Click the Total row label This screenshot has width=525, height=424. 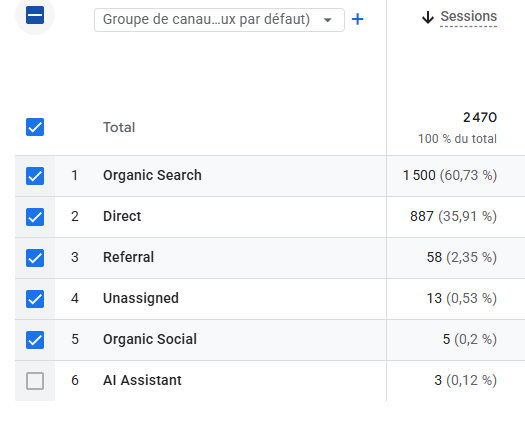pos(119,127)
